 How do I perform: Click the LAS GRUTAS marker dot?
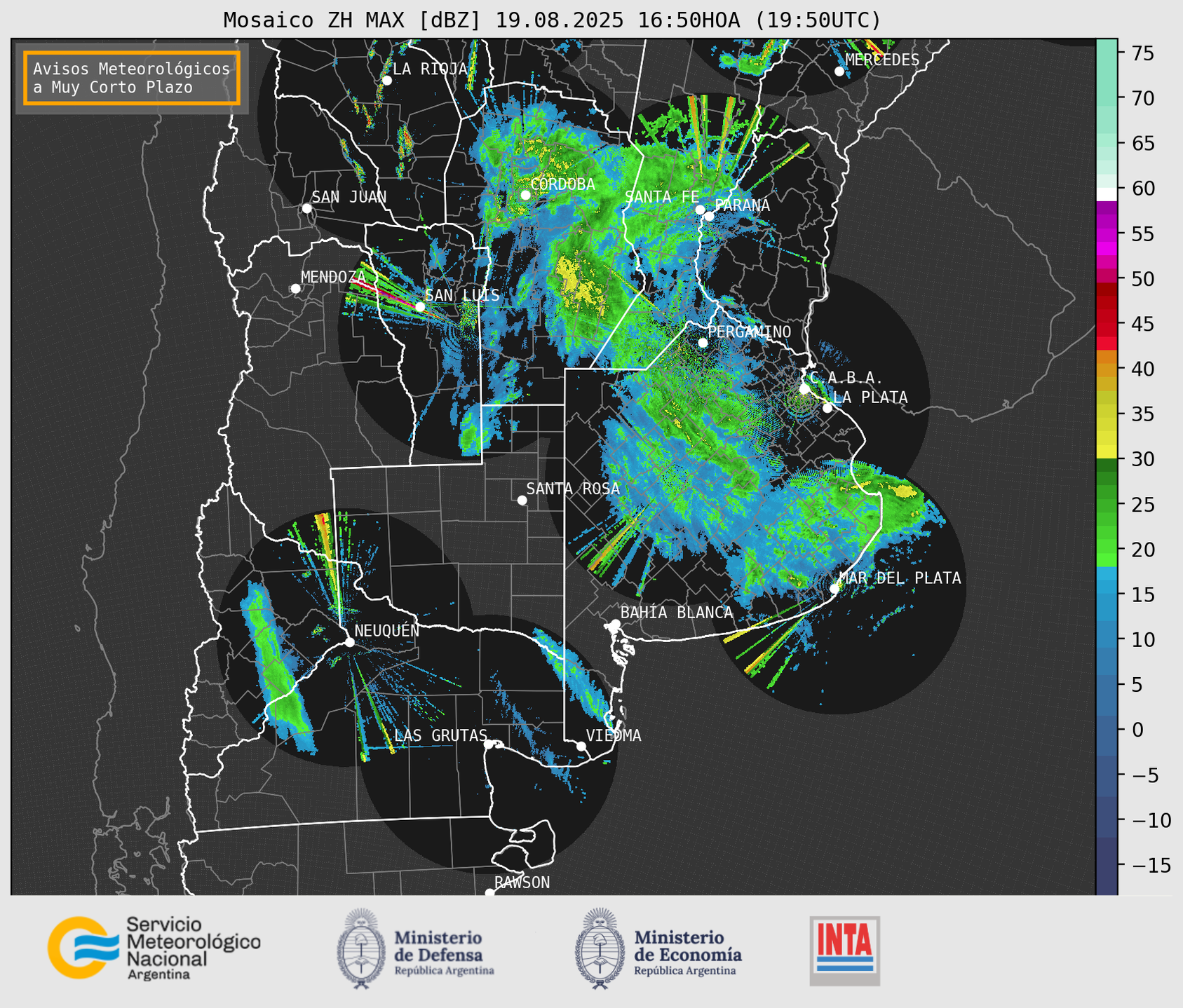[x=488, y=744]
